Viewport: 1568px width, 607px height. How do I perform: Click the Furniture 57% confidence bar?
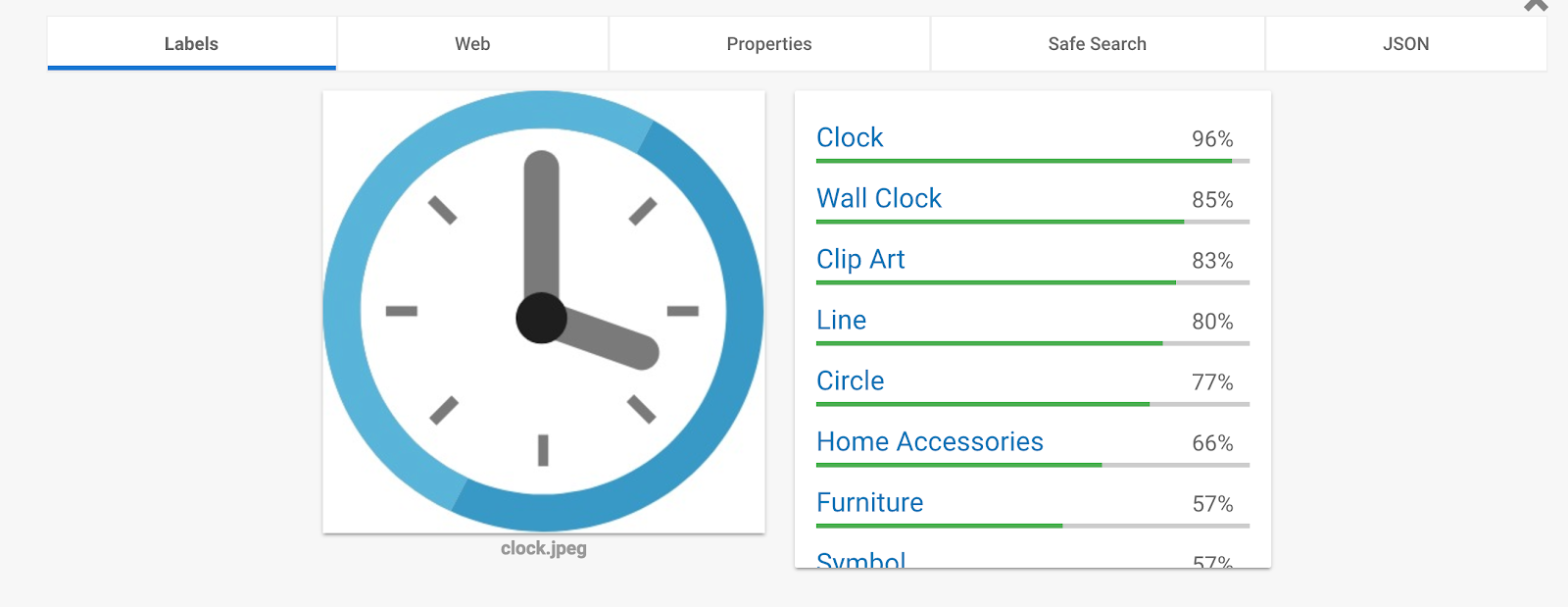point(1033,526)
